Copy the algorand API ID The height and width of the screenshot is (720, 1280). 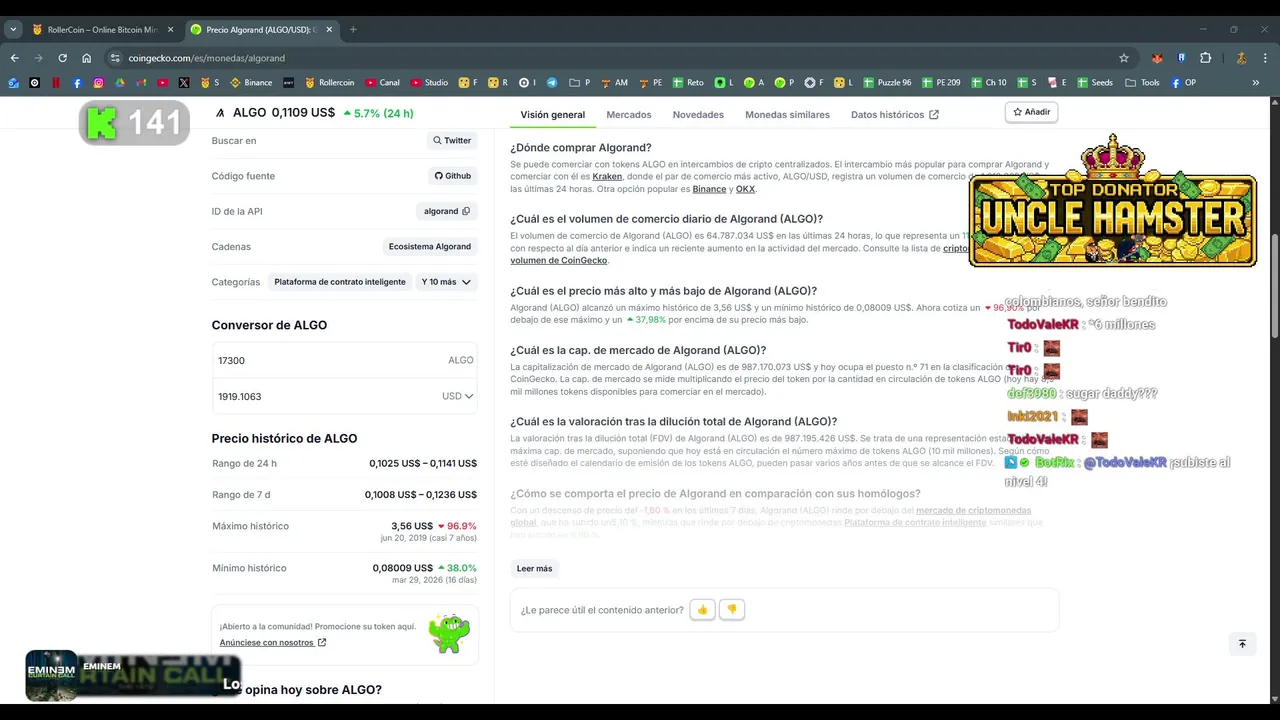[466, 211]
